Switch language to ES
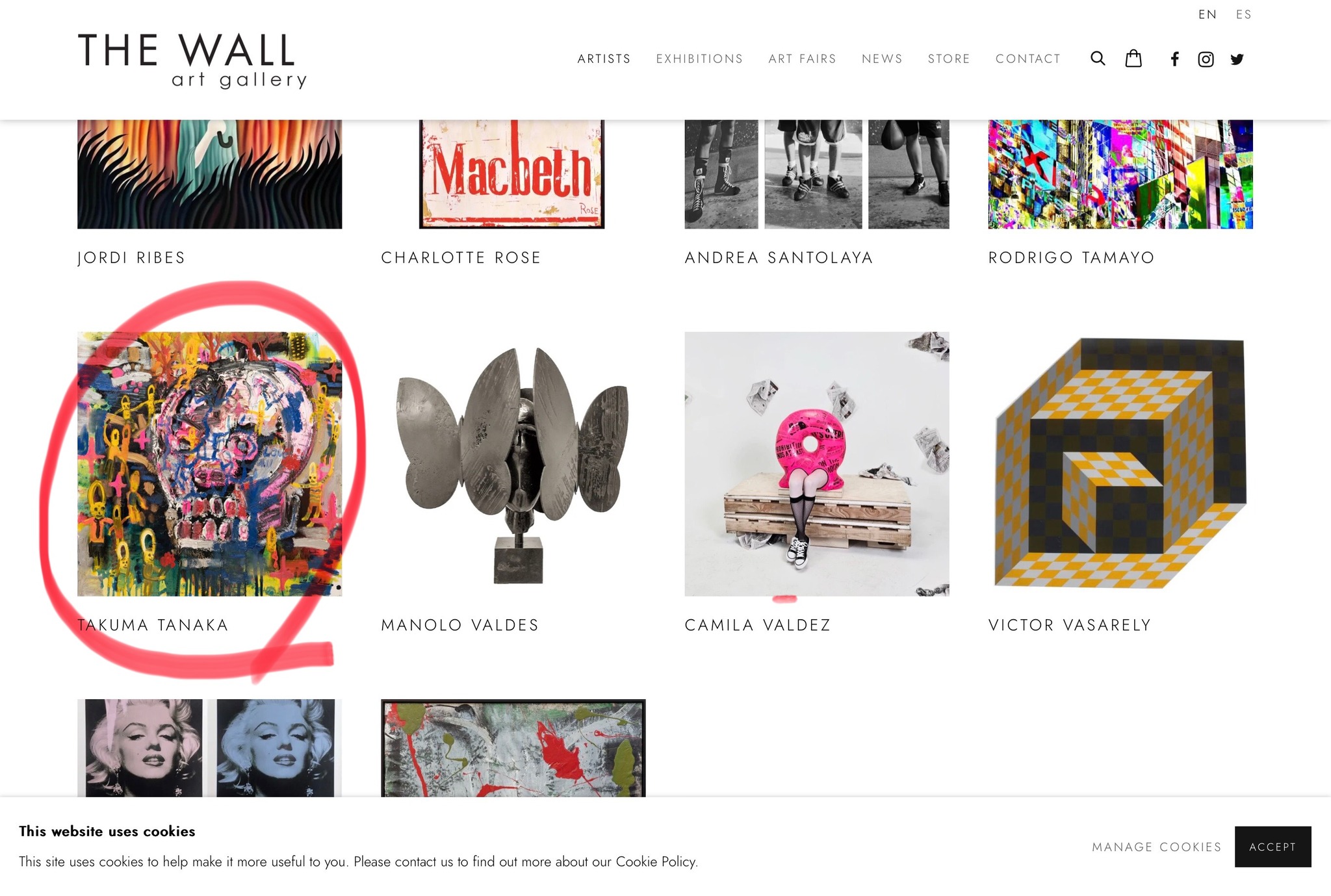This screenshot has width=1331, height=896. 1243,14
